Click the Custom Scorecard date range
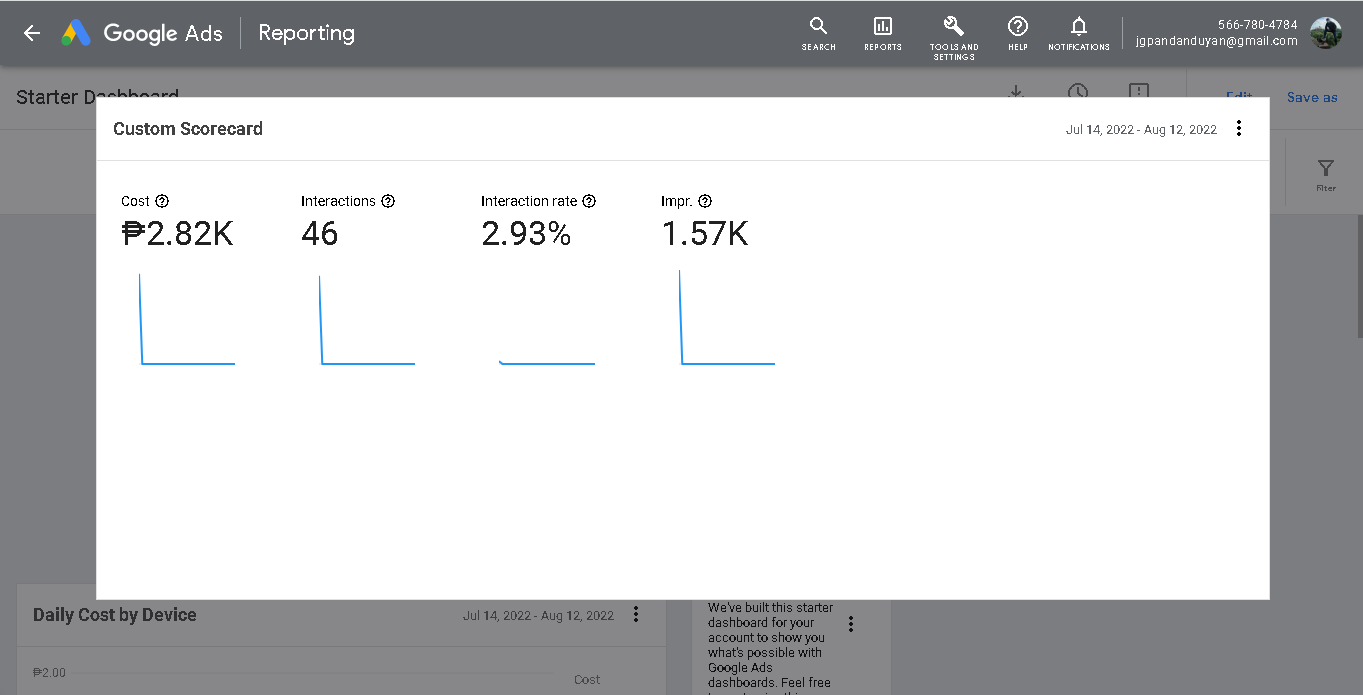1363x695 pixels. tap(1141, 129)
